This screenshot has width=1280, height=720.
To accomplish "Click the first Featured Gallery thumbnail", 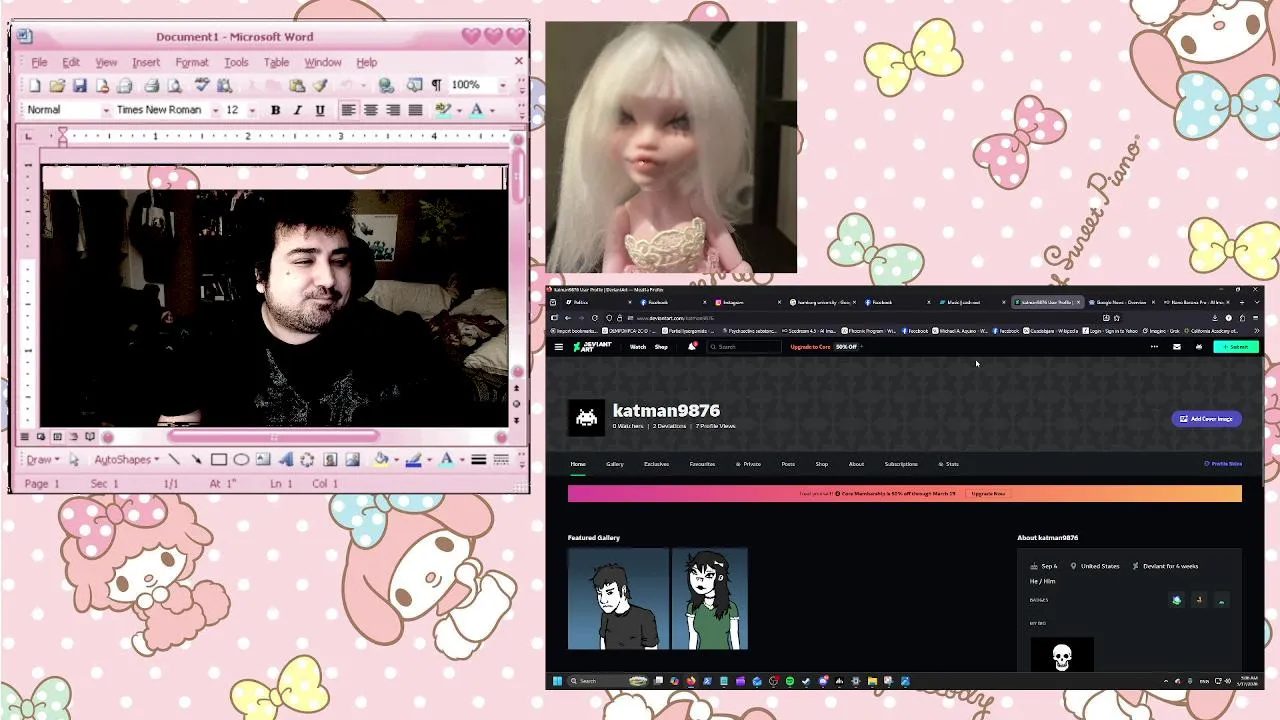I will click(x=618, y=599).
